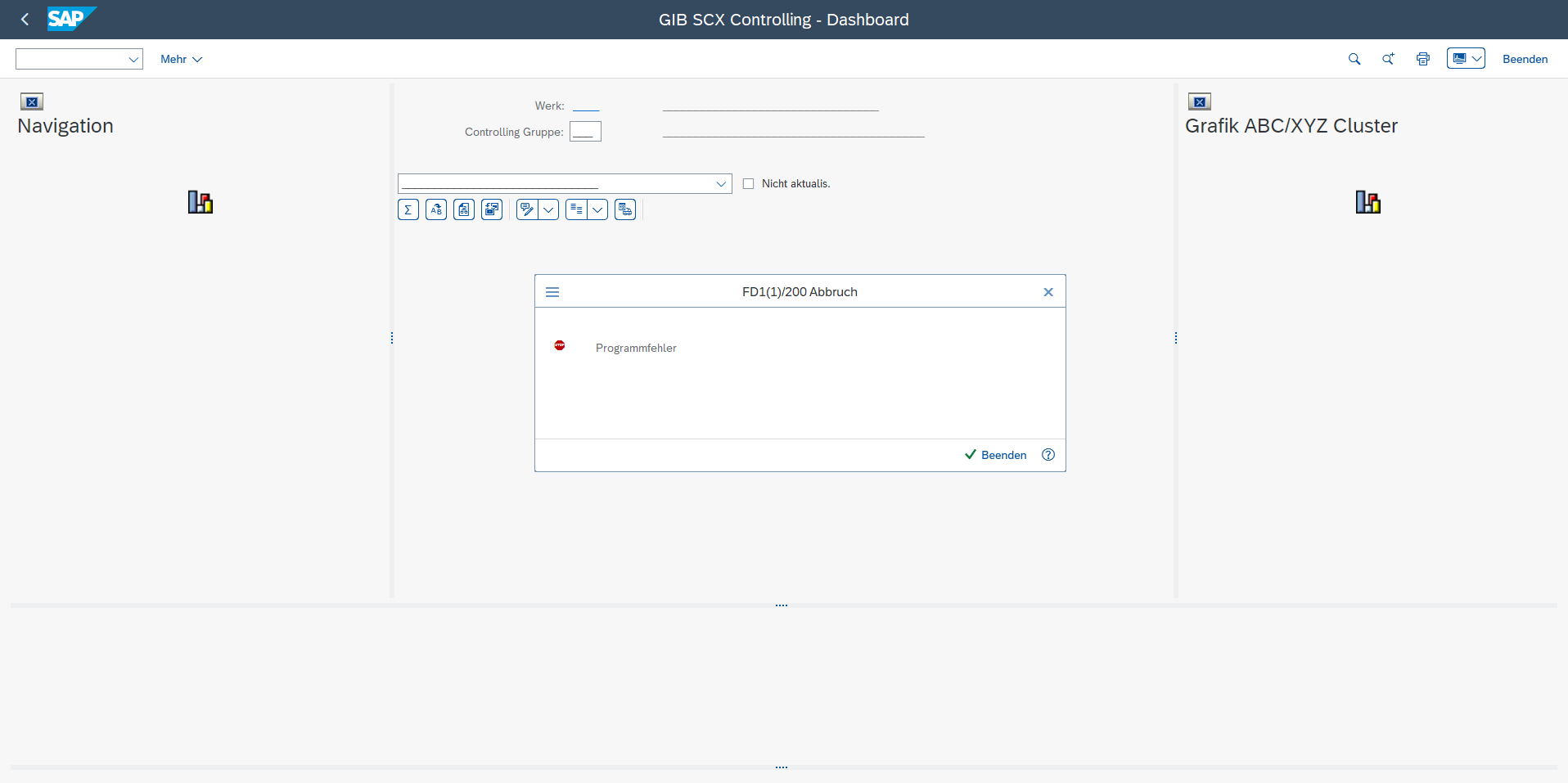Click Beenden in the error dialog

(x=995, y=455)
